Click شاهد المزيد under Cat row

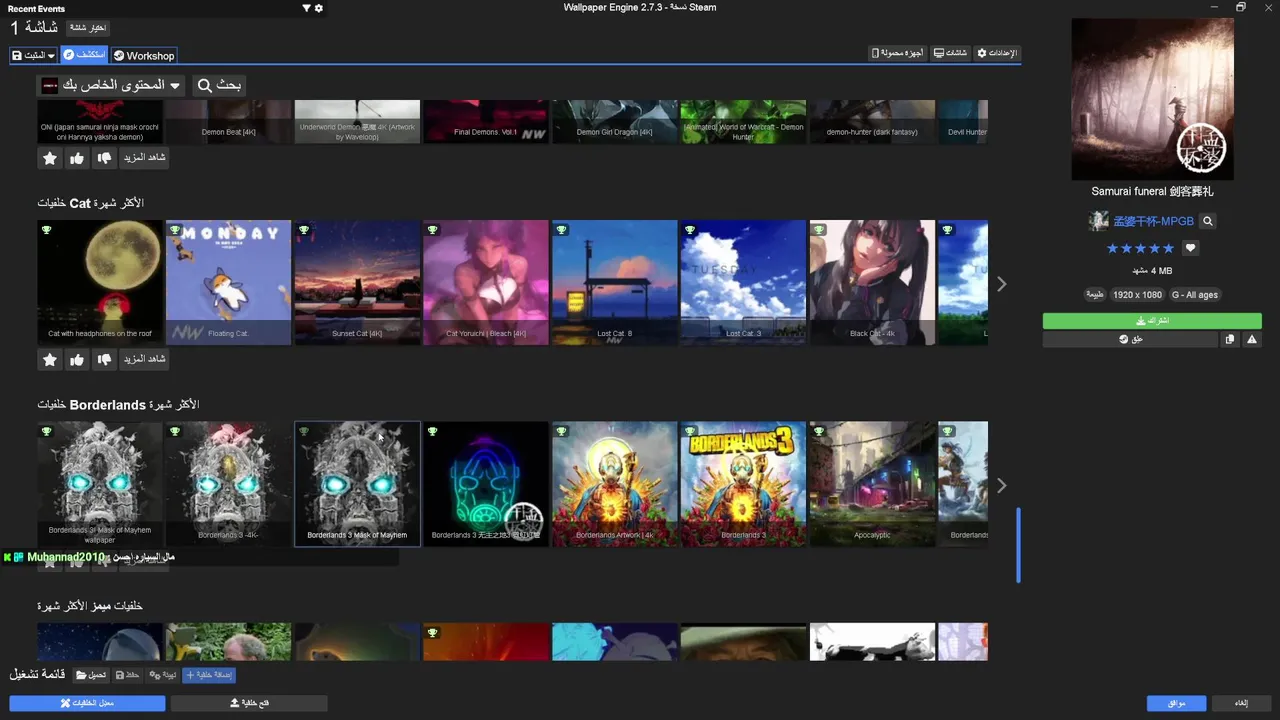144,359
